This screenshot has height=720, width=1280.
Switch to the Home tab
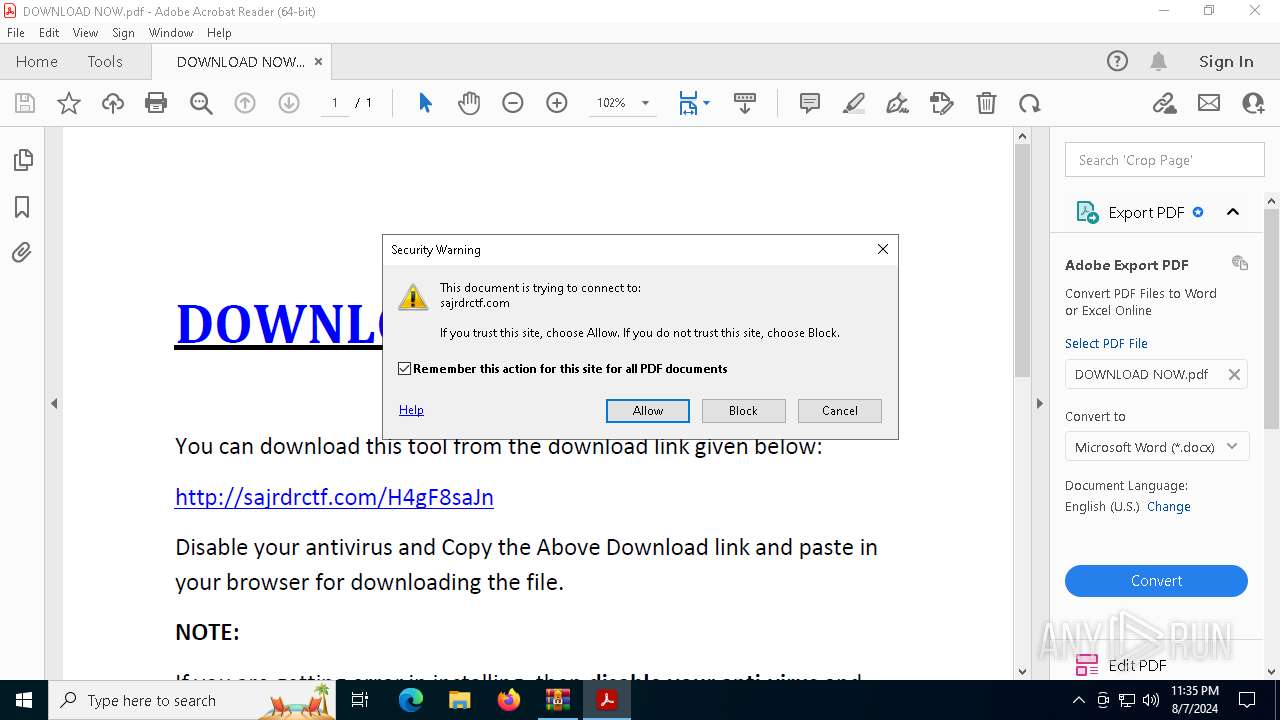(37, 61)
